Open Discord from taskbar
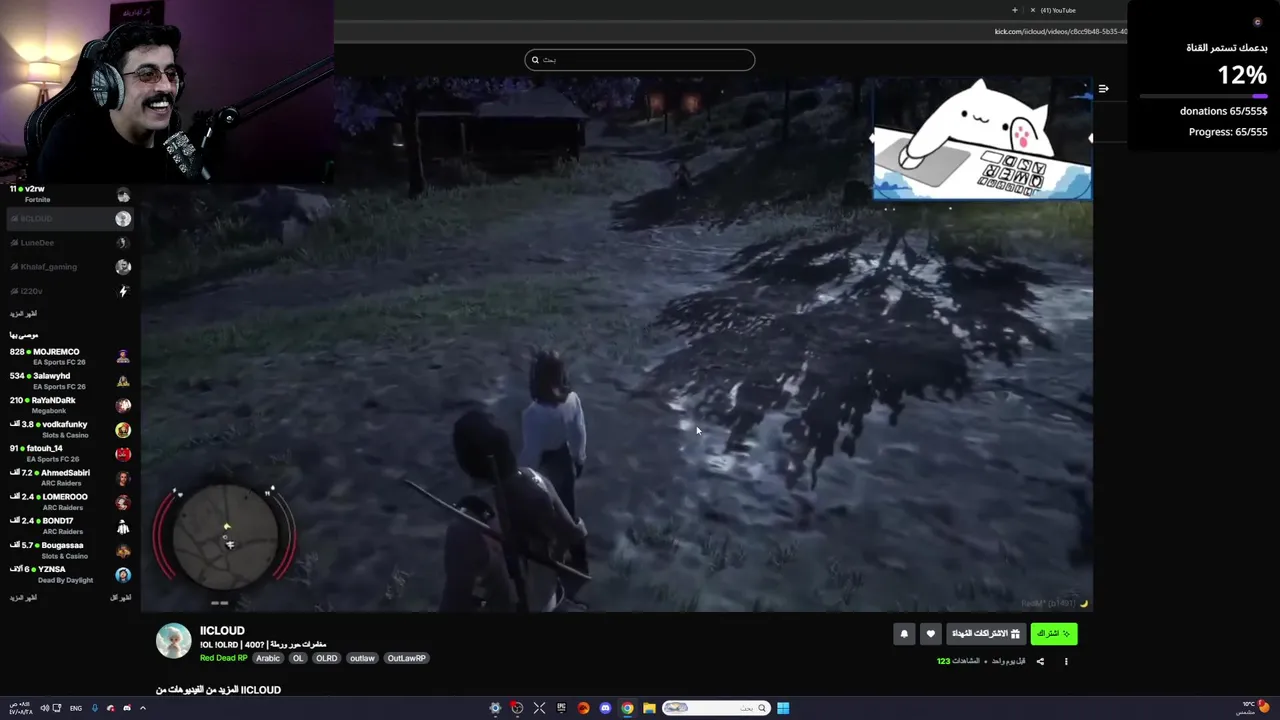The image size is (1280, 720). pyautogui.click(x=605, y=708)
